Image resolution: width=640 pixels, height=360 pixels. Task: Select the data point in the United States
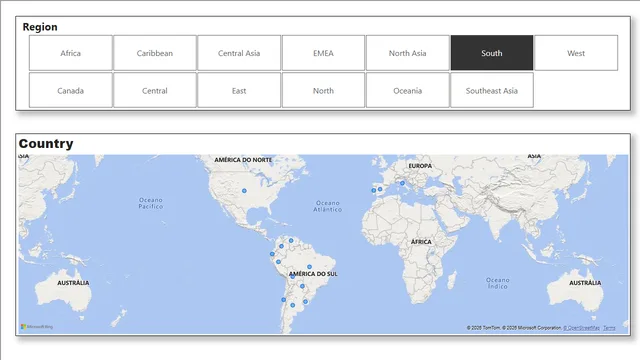point(244,191)
